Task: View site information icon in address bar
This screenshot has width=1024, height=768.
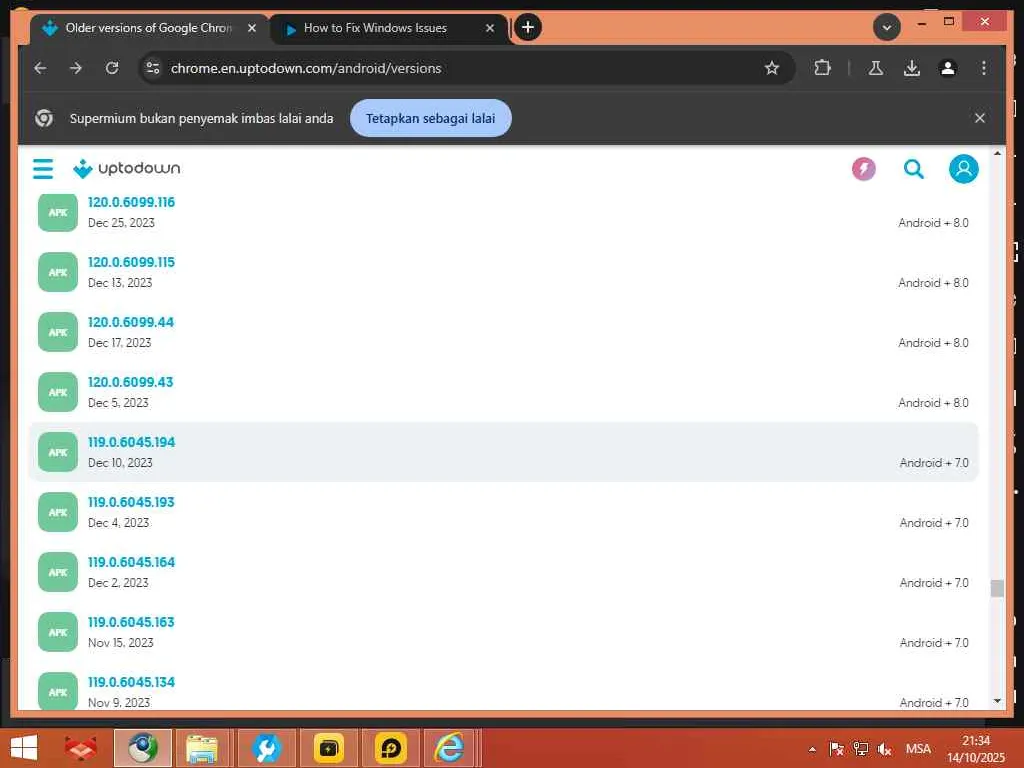Action: coord(153,68)
